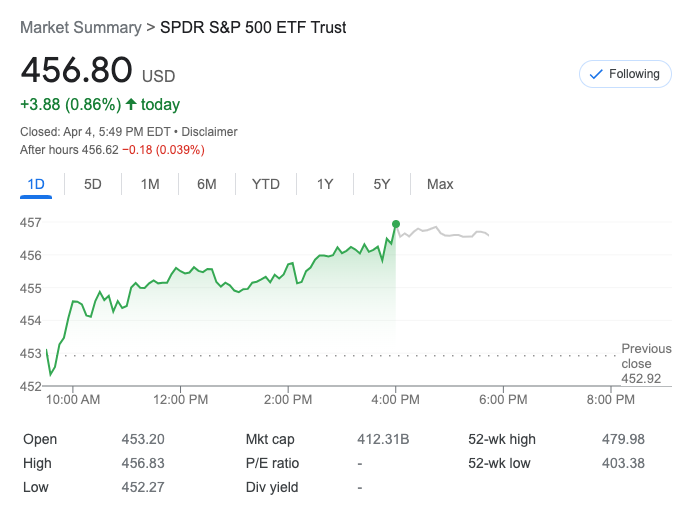View the 5Y price history
This screenshot has height=509, width=694.
pos(382,184)
